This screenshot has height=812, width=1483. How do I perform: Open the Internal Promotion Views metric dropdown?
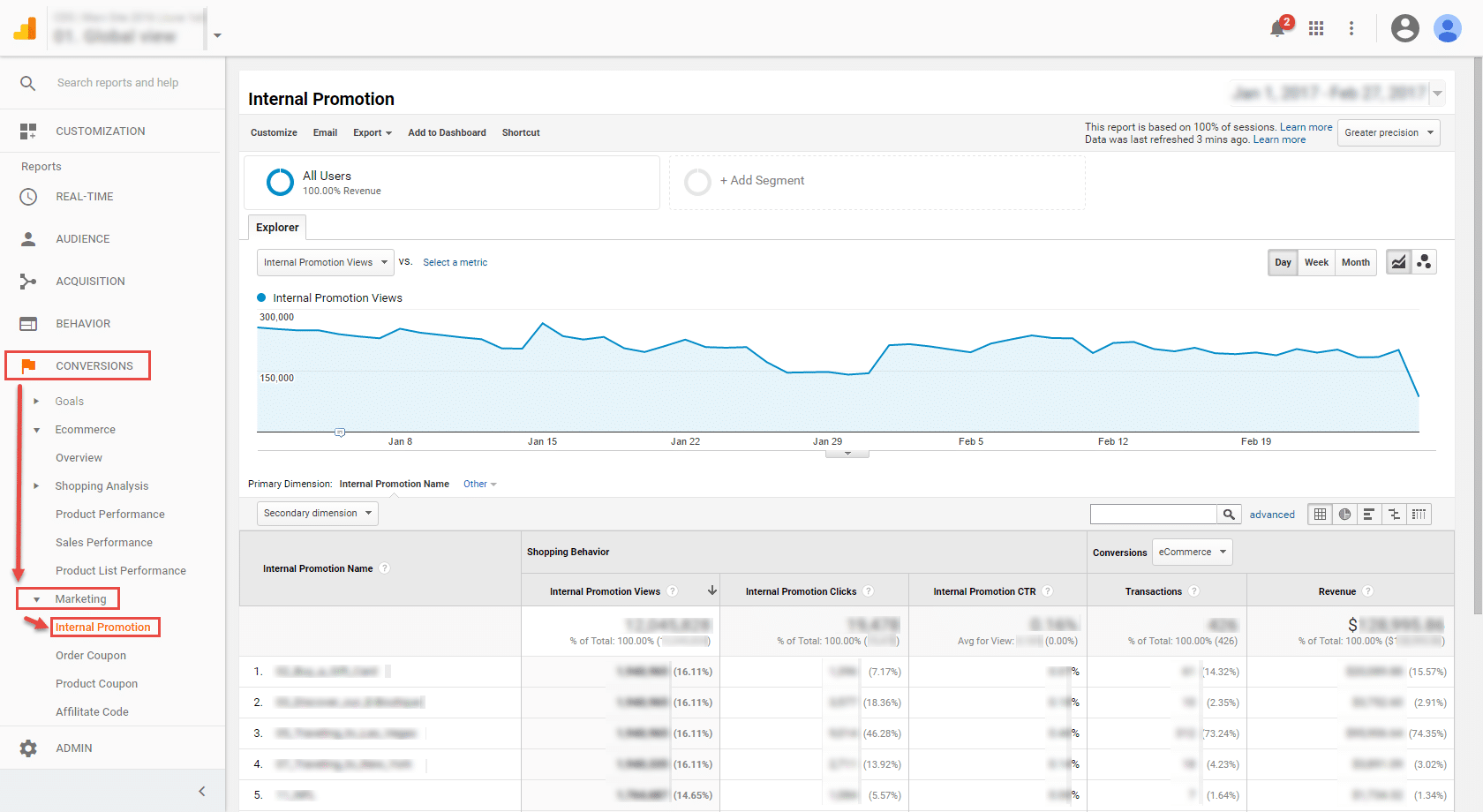point(325,262)
